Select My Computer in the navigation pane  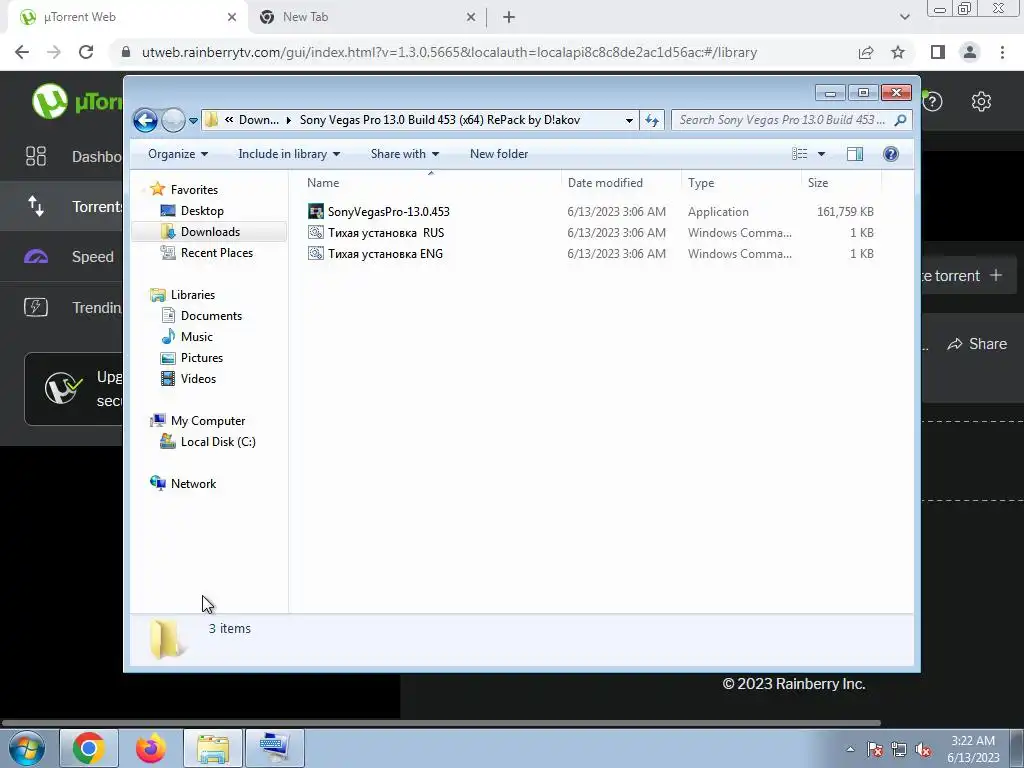(x=208, y=421)
